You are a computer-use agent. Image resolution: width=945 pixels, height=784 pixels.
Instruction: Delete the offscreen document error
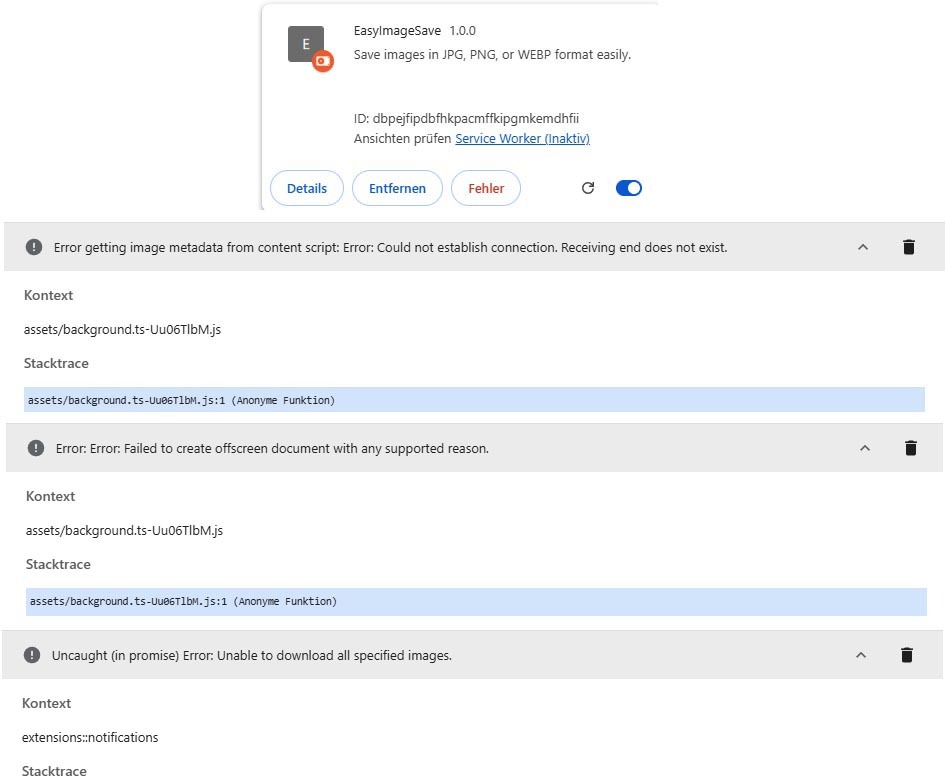[x=910, y=448]
